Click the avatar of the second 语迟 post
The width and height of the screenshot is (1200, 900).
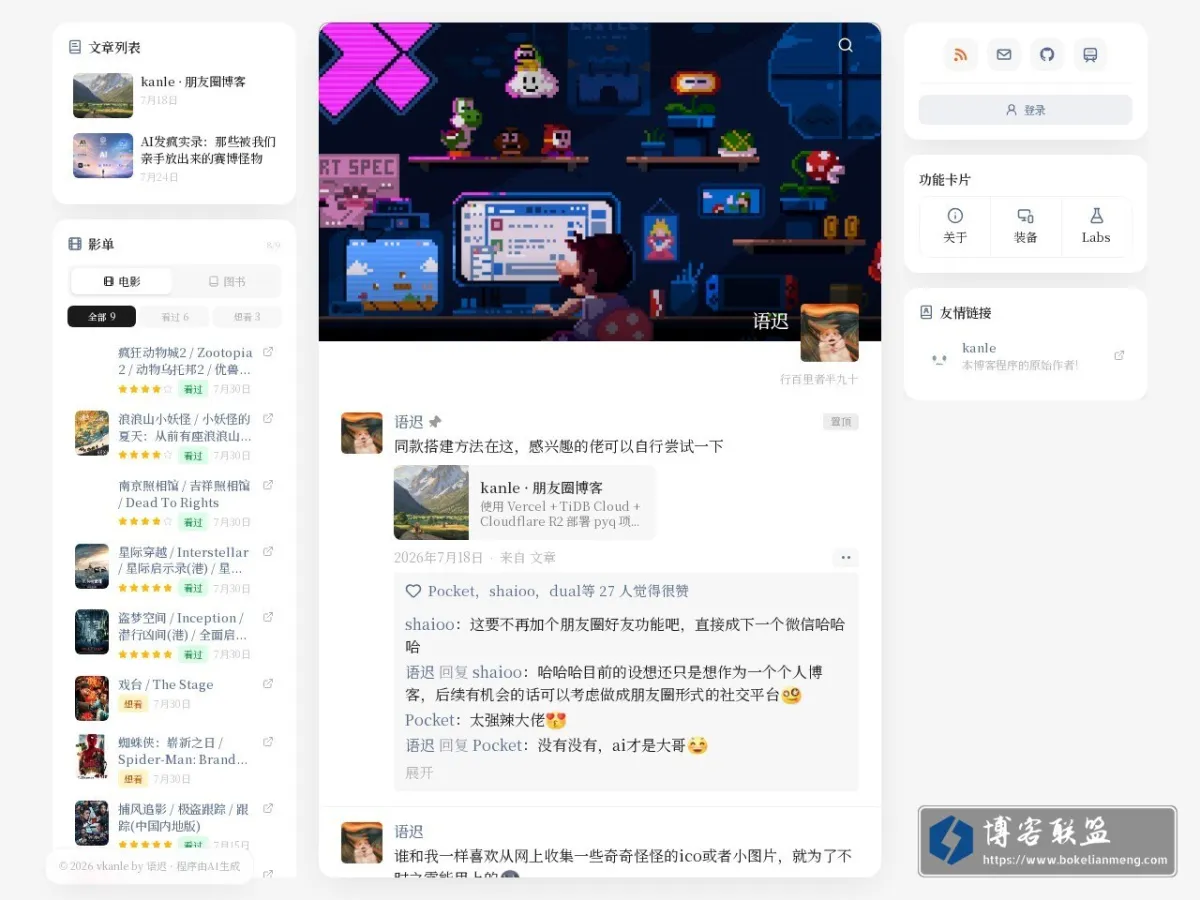coord(362,843)
